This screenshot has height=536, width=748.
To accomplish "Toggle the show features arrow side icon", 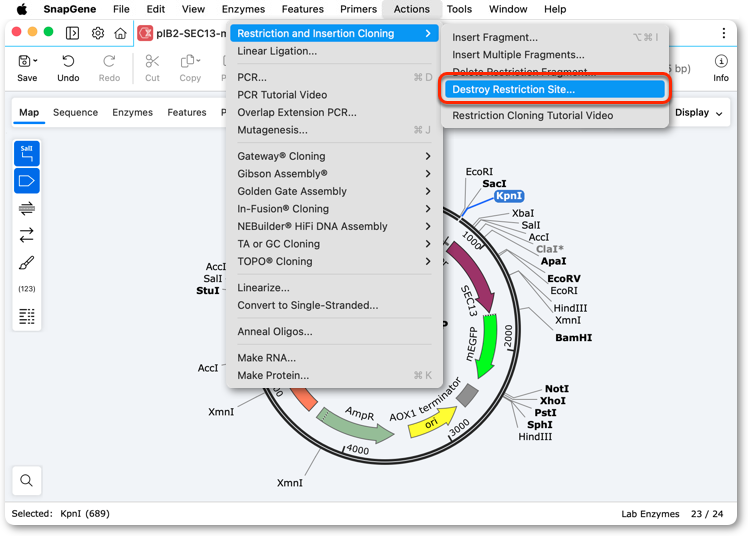I will [x=27, y=181].
